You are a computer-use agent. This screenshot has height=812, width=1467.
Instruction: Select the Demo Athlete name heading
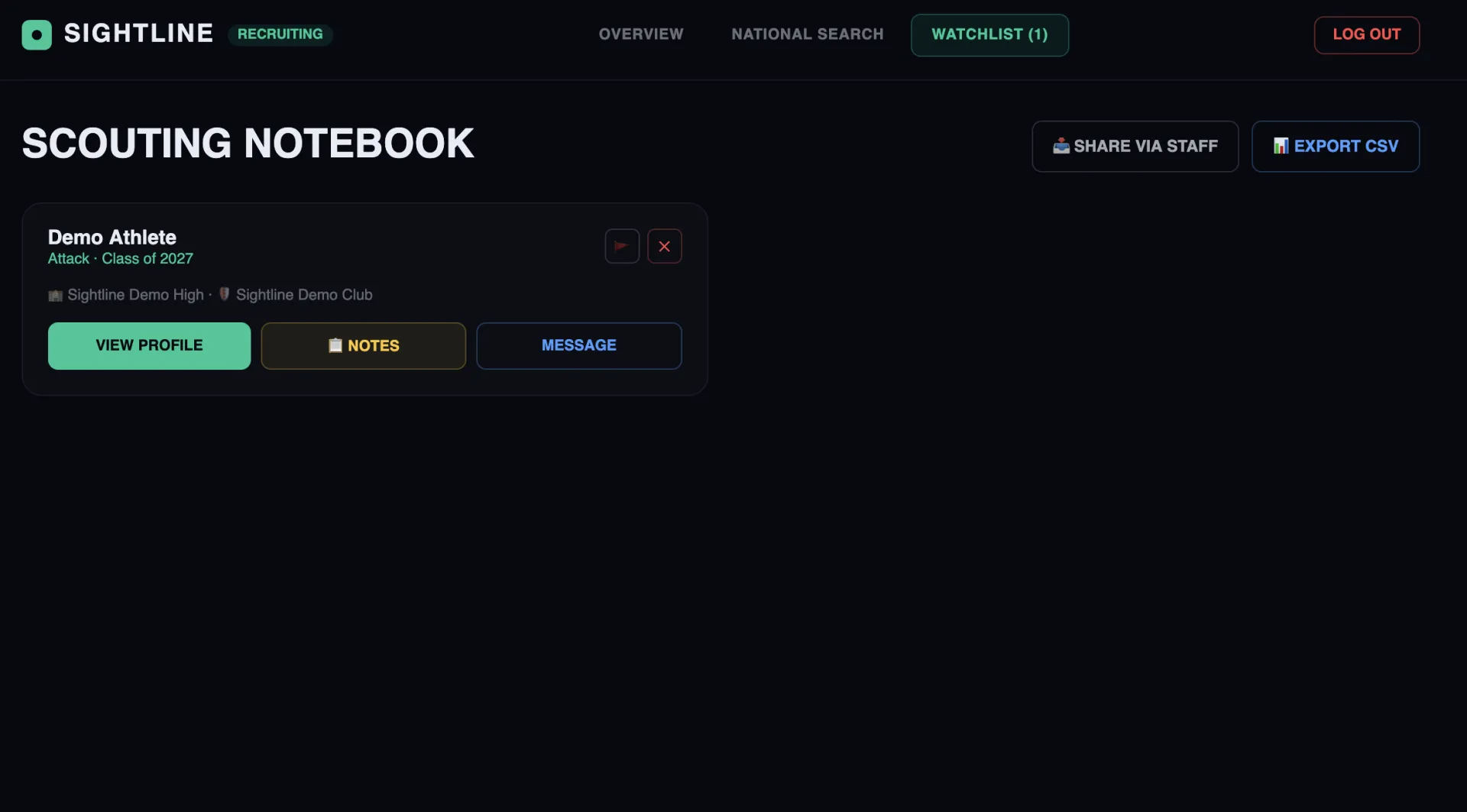pos(112,237)
